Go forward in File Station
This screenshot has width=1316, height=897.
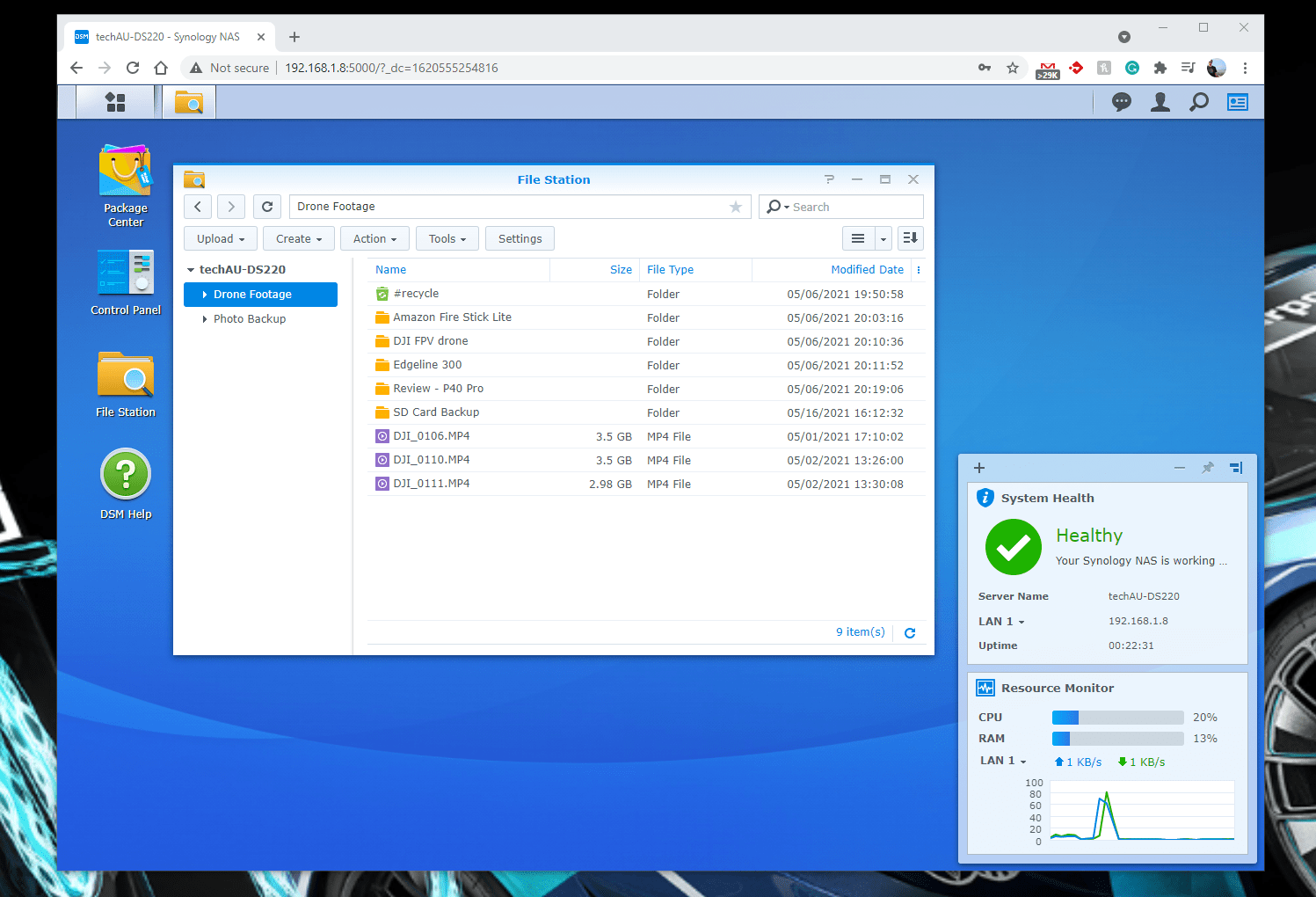tap(231, 207)
